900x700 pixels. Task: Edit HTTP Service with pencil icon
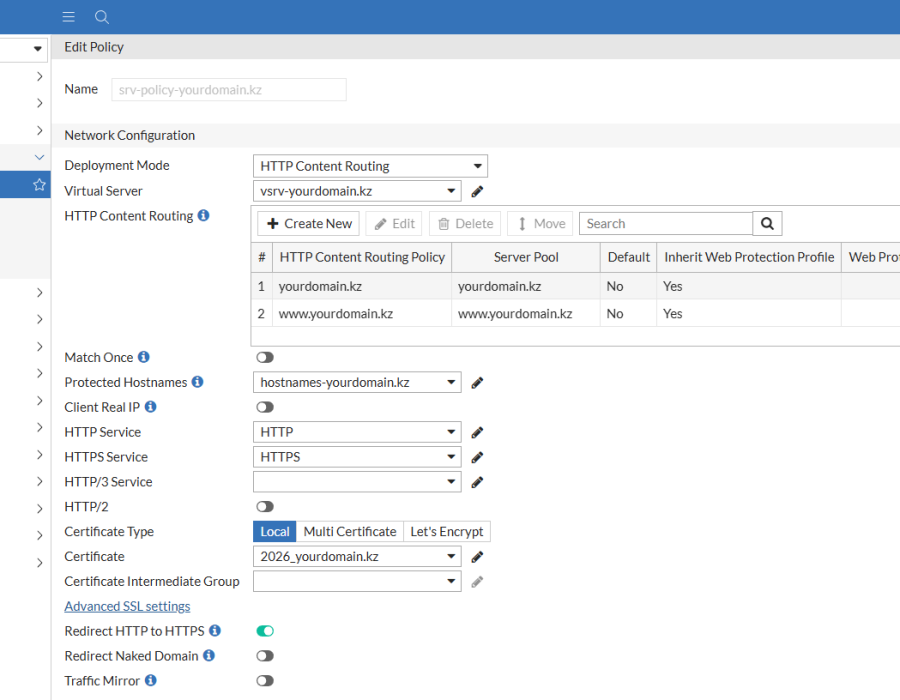(477, 433)
